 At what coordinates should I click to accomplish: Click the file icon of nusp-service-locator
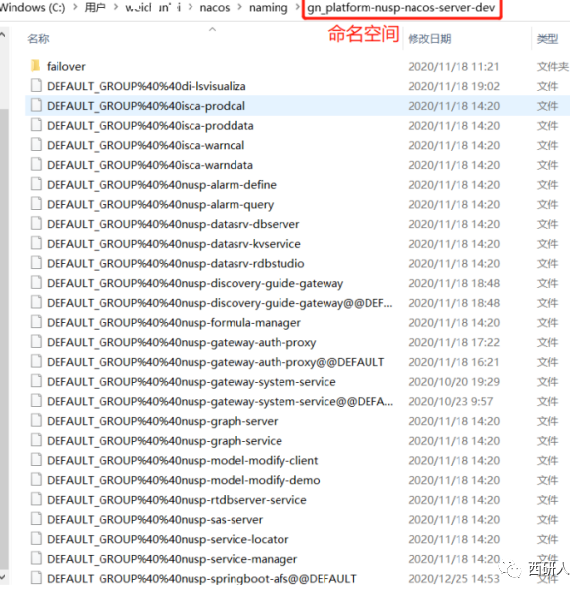(x=36, y=539)
